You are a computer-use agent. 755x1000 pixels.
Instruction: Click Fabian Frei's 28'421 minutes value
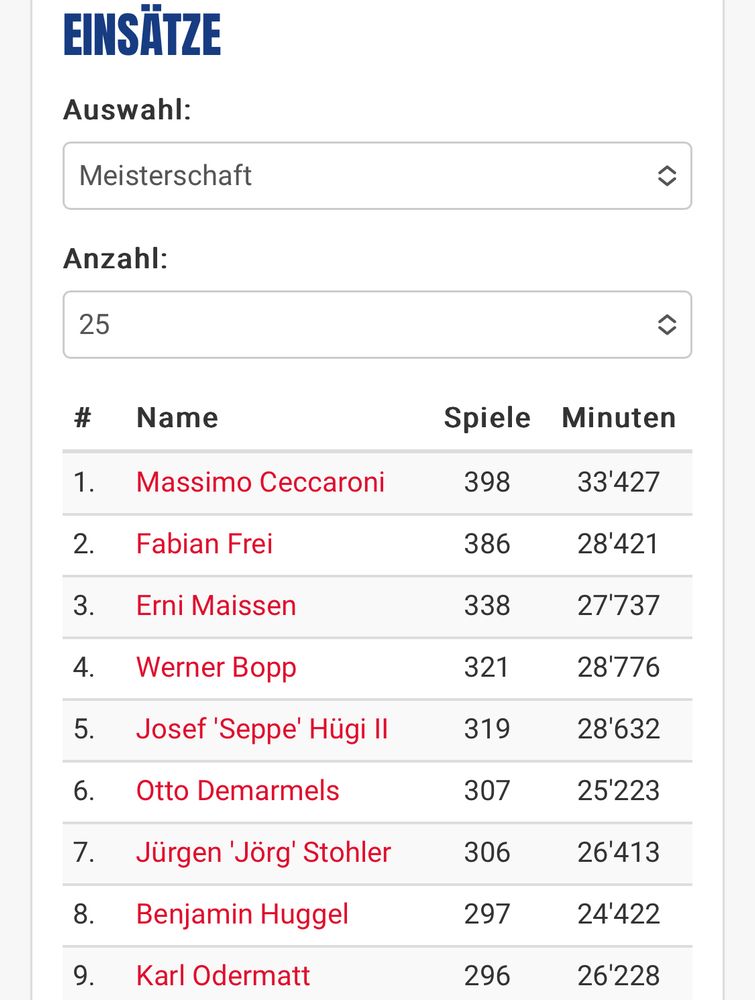pyautogui.click(x=619, y=544)
